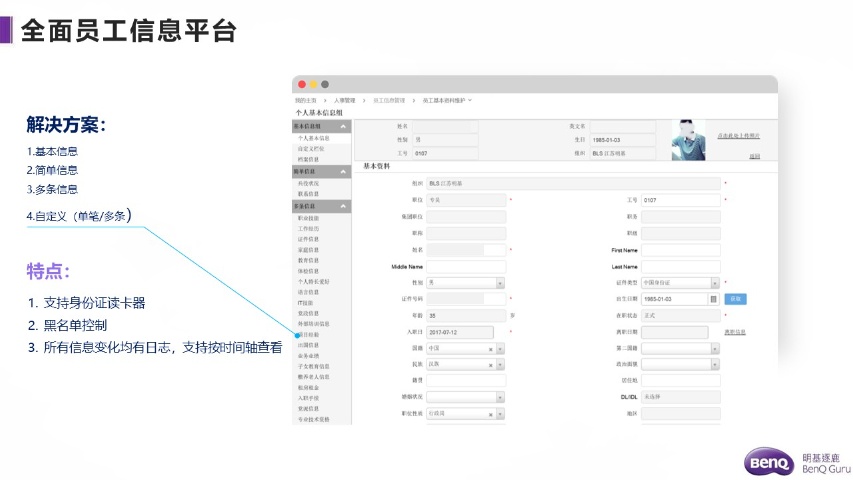Screen dimensions: 853x480
Task: Select 入职手续 in sidebar
Action: [x=308, y=398]
